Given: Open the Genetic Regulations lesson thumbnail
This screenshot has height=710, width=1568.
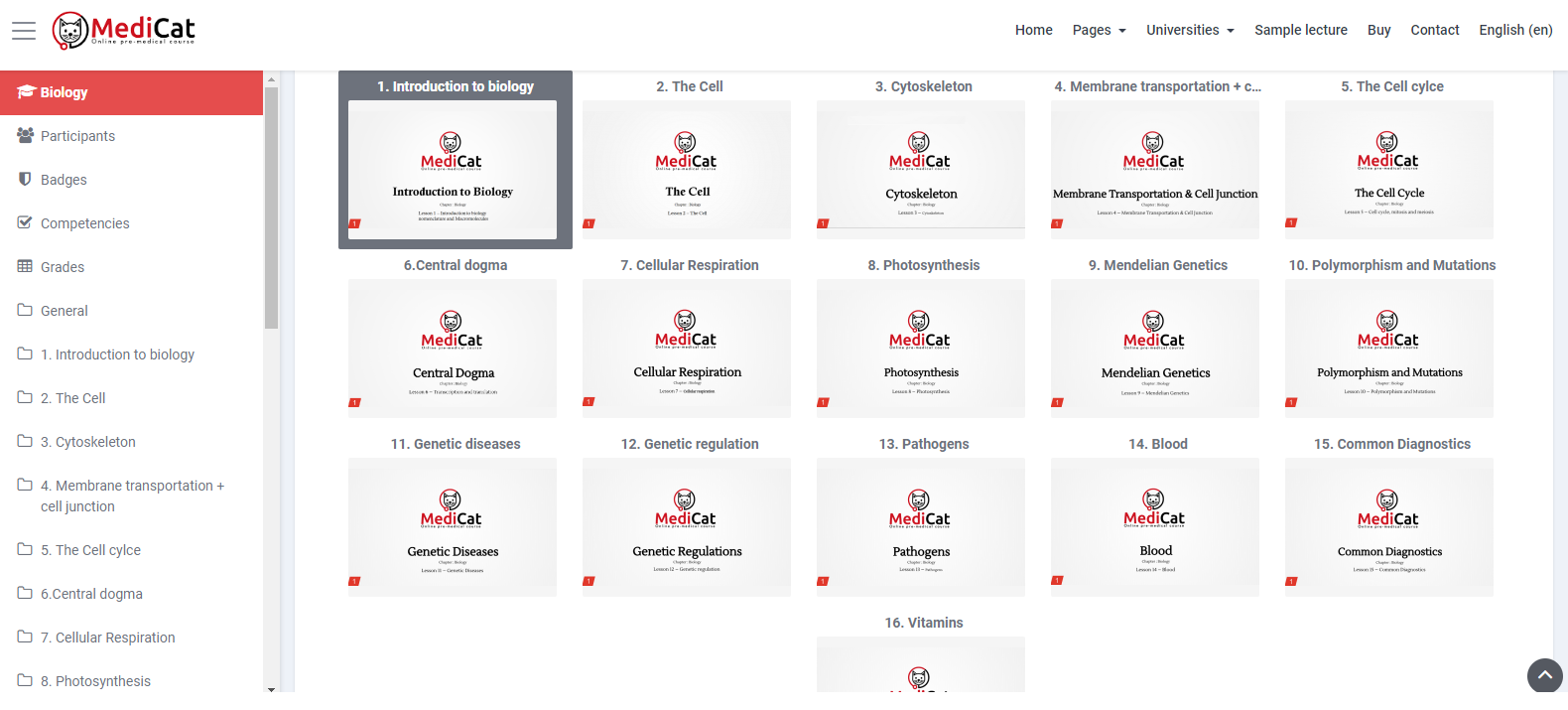Looking at the screenshot, I should [687, 527].
